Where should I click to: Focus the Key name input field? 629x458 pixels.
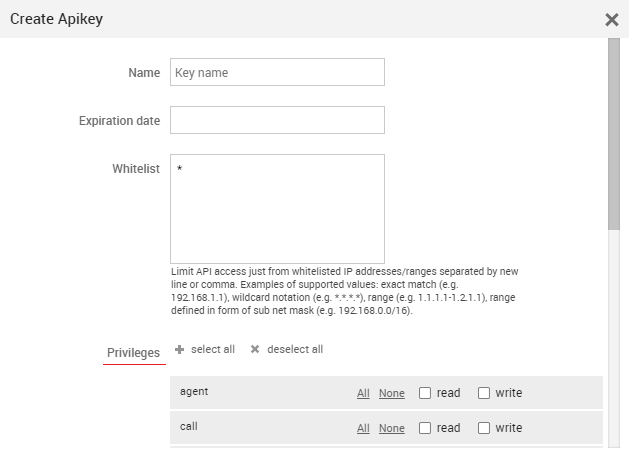[x=277, y=72]
